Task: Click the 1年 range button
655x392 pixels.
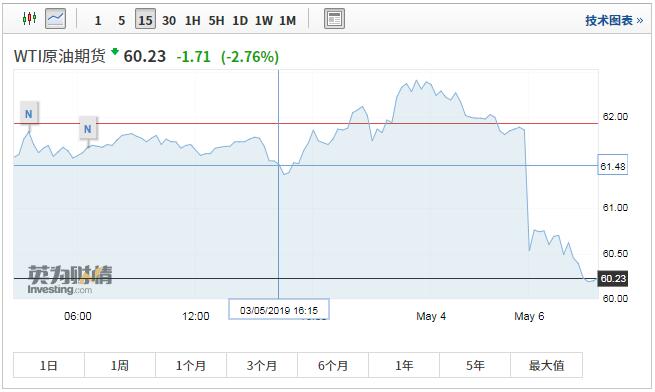Action: tap(404, 365)
